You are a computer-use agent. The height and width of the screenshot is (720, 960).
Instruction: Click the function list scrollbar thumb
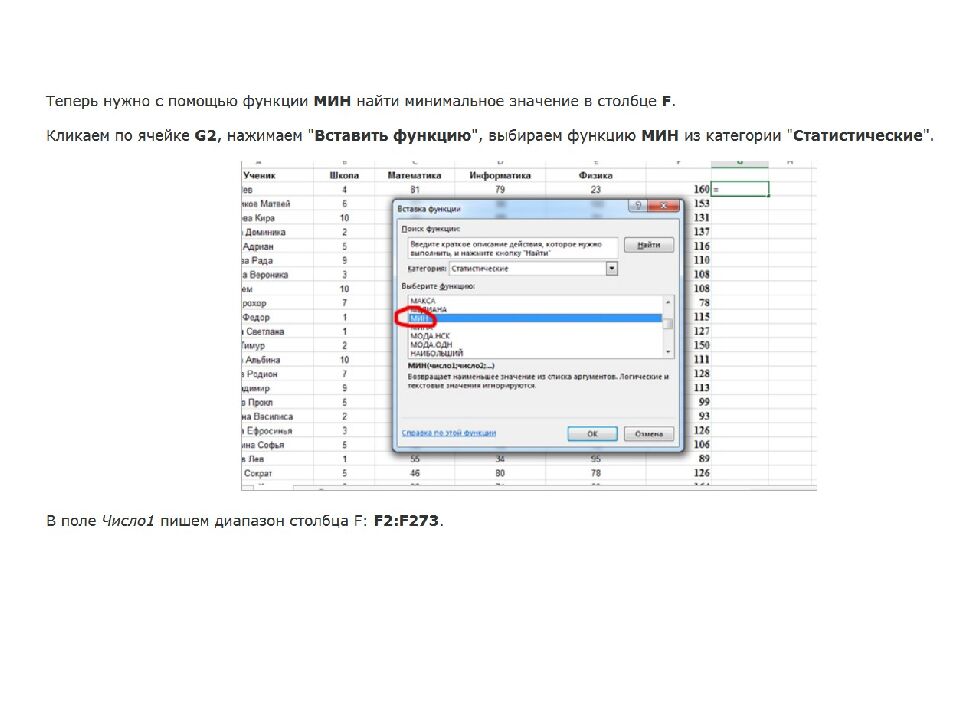tap(669, 323)
